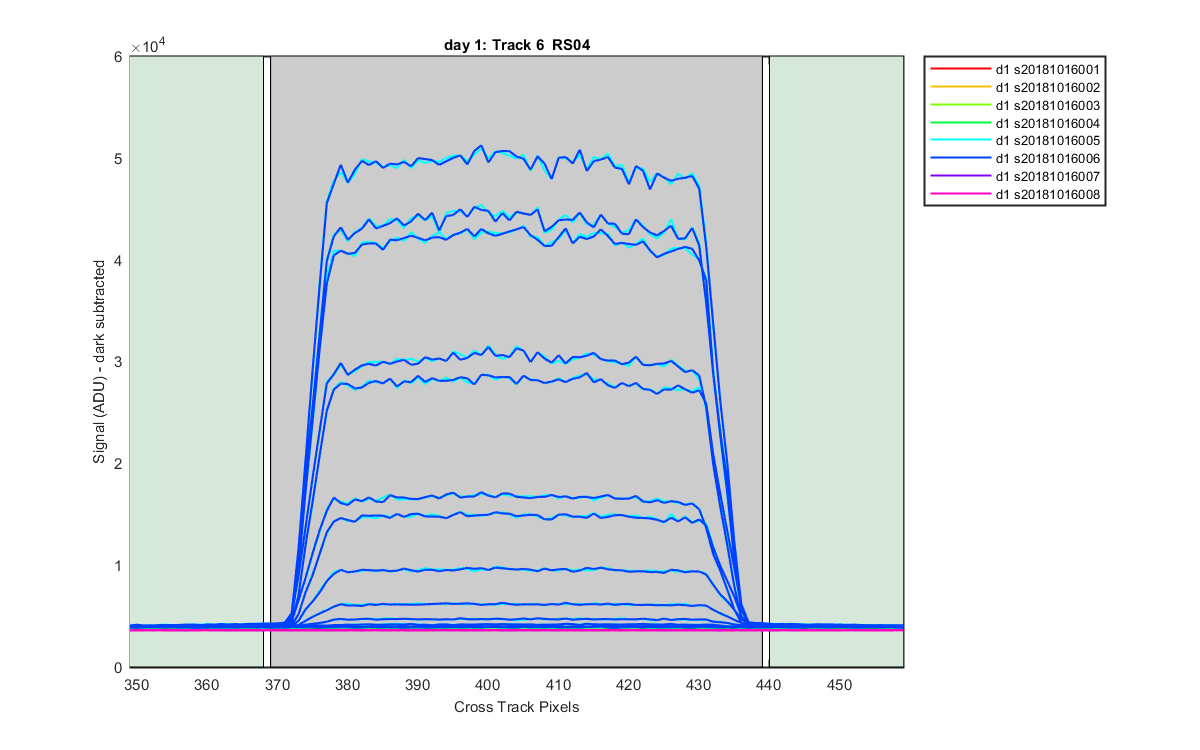Click the y-axis tick label 5
Image resolution: width=1200 pixels, height=750 pixels.
(x=119, y=159)
